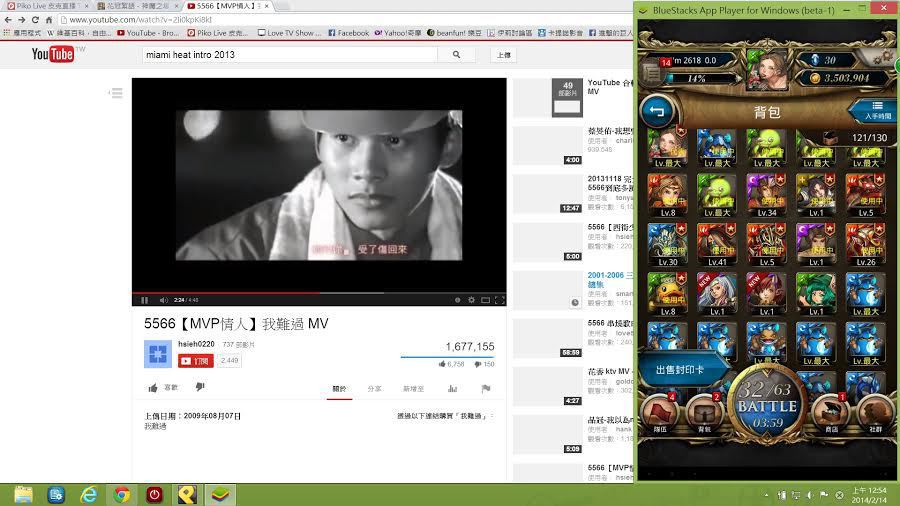Subscribe to hsieh0220 with red button
The height and width of the screenshot is (506, 900).
pyautogui.click(x=196, y=361)
